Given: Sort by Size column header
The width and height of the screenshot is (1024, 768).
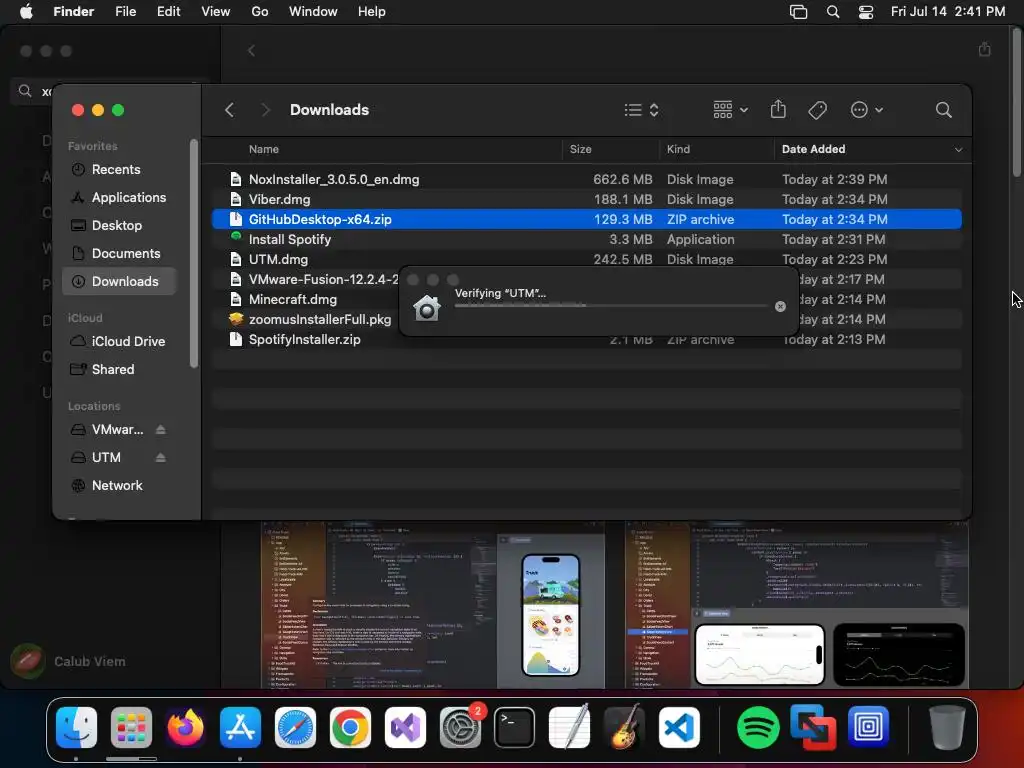Looking at the screenshot, I should pos(581,149).
